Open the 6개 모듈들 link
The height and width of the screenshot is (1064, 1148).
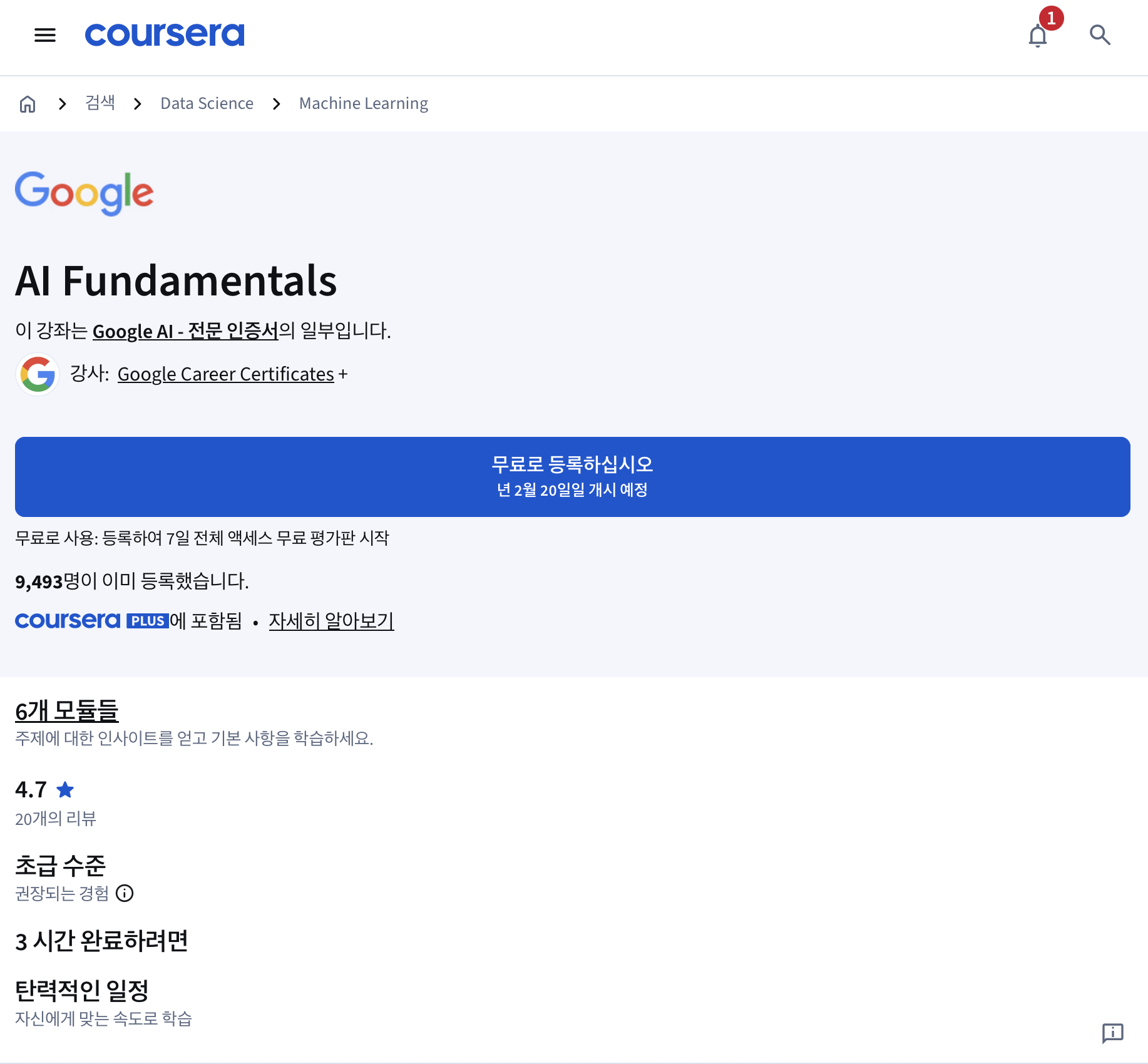pos(67,711)
